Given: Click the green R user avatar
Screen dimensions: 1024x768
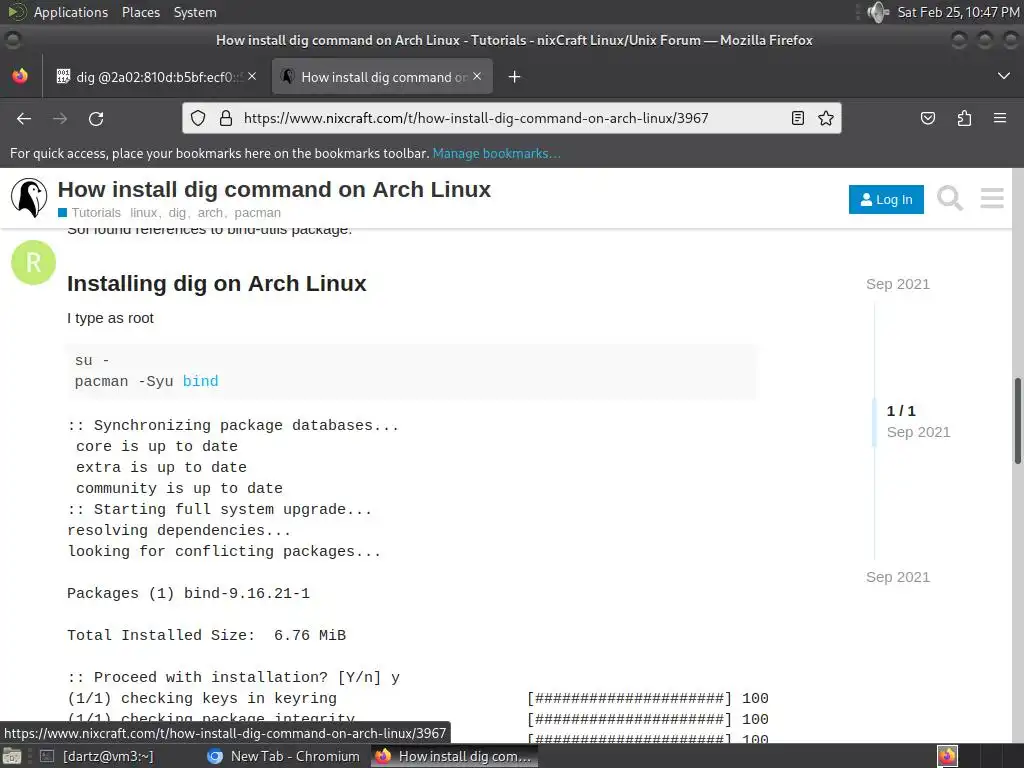Looking at the screenshot, I should (33, 263).
